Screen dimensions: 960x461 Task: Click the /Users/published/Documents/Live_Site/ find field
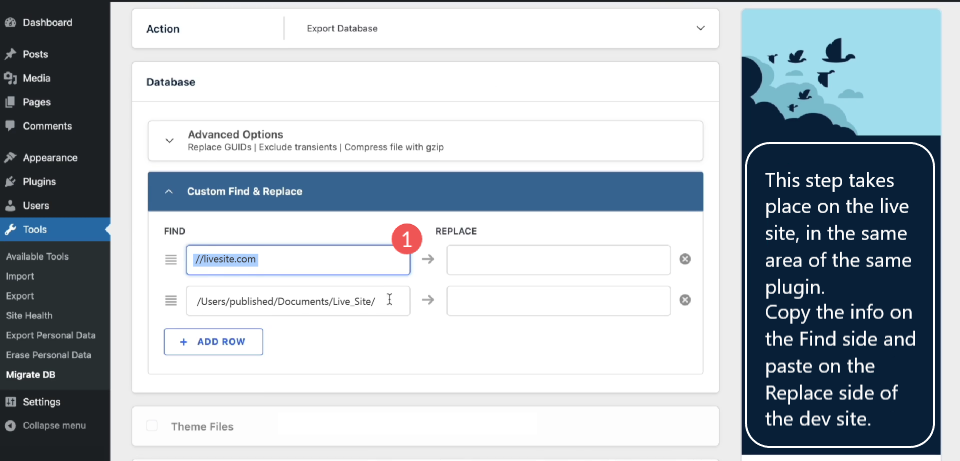click(x=298, y=301)
